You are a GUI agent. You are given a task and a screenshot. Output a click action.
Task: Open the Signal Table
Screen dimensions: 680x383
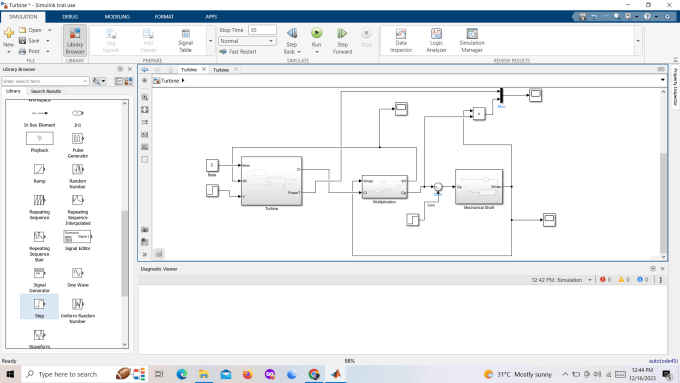pyautogui.click(x=185, y=41)
